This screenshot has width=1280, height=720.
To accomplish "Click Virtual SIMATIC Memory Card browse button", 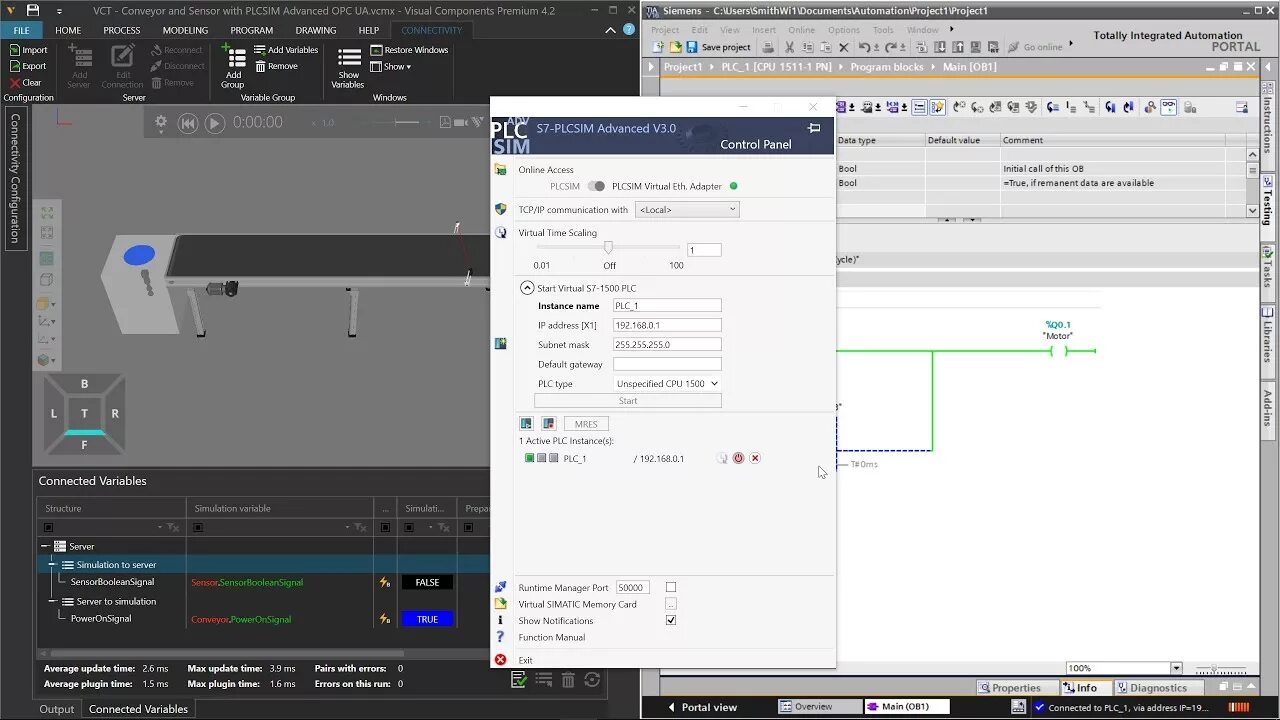I will tap(671, 604).
